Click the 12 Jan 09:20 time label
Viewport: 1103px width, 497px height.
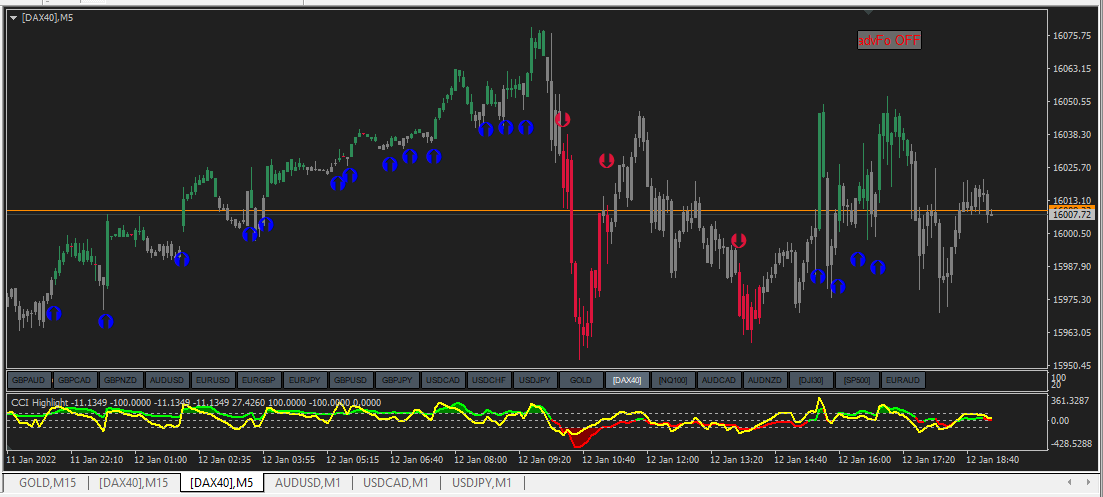click(x=547, y=460)
